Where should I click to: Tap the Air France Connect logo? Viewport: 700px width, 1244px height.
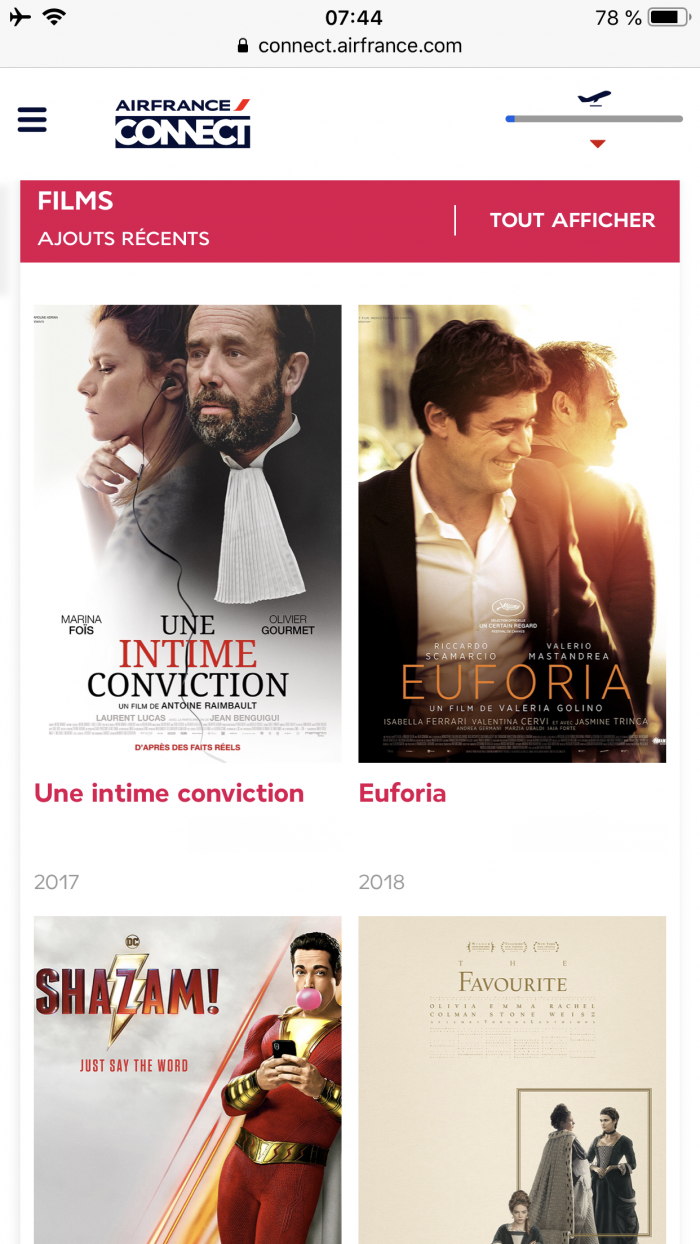click(182, 123)
